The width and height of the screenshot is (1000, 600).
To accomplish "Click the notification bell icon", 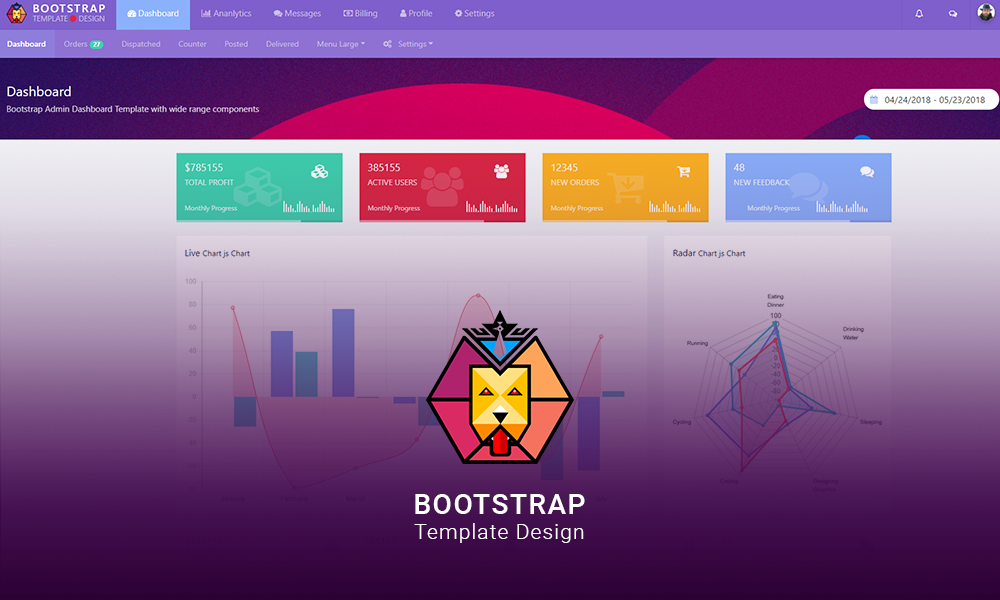I will [x=919, y=14].
